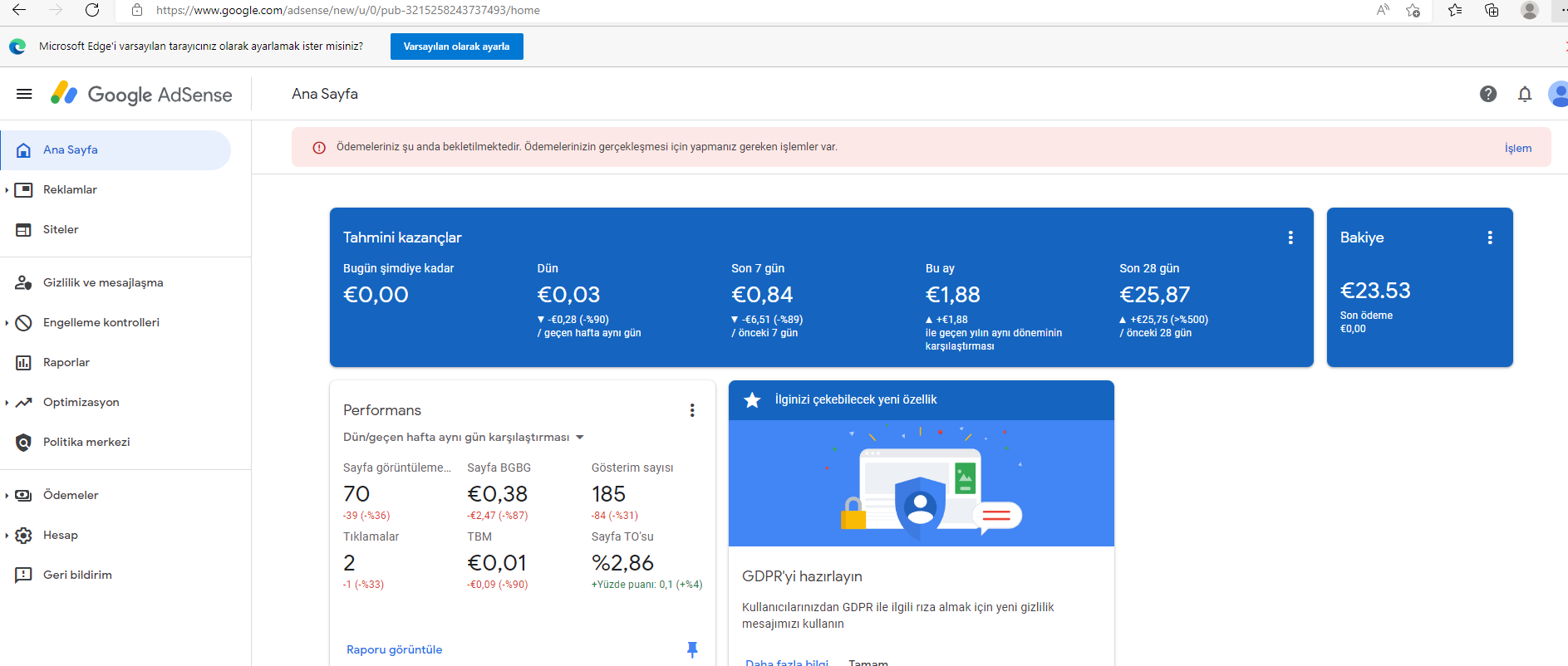Click the browser address bar URL
Image resolution: width=1568 pixels, height=666 pixels.
click(x=348, y=10)
